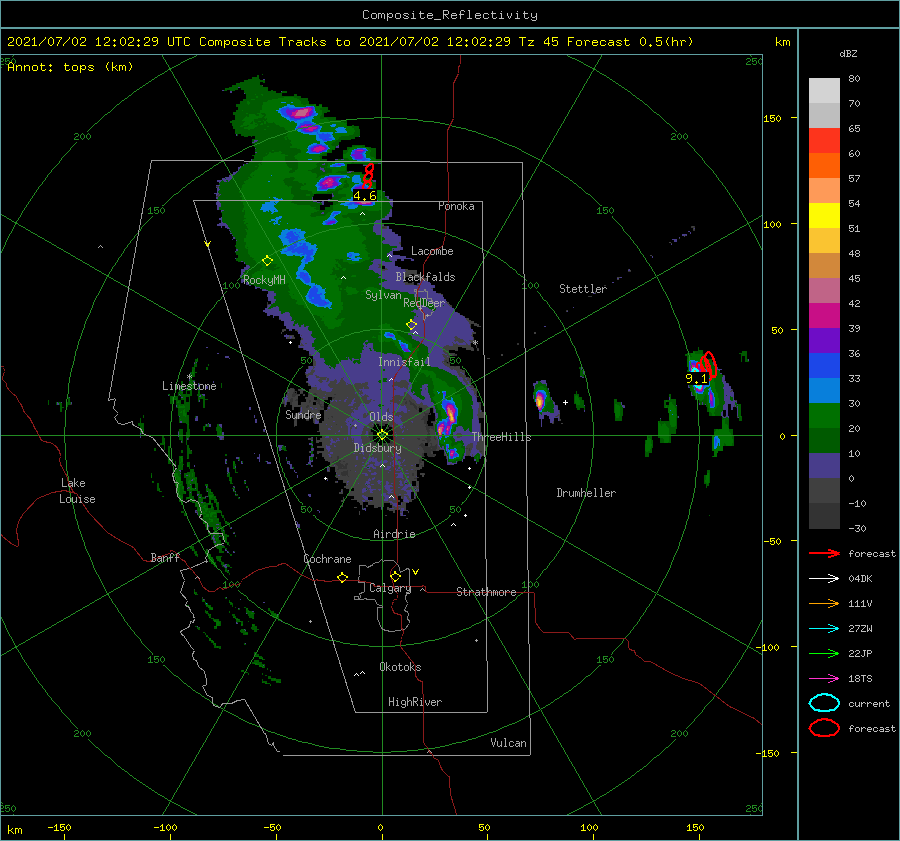Pick the bright yellow swatch in dBZ scale
900x841 pixels.
coord(824,215)
